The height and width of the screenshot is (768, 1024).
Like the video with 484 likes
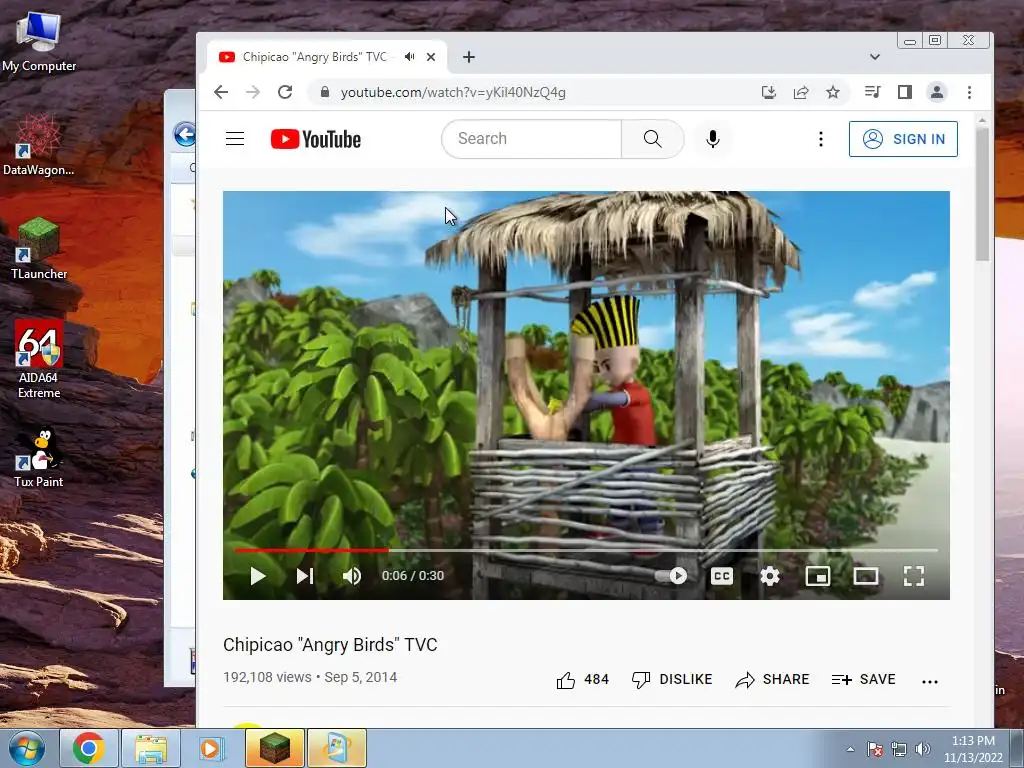click(583, 680)
